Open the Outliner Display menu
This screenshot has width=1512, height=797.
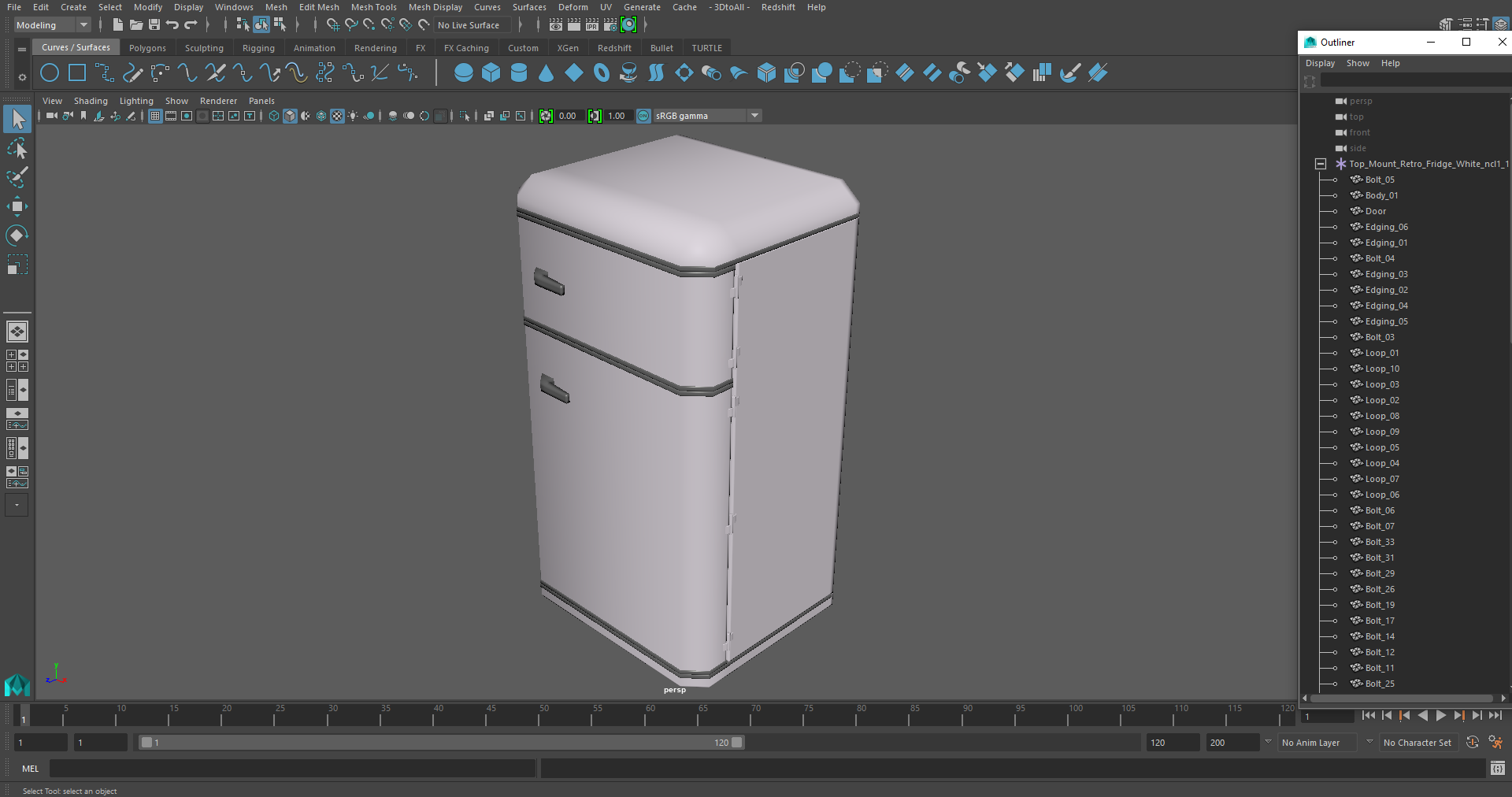pos(1320,63)
